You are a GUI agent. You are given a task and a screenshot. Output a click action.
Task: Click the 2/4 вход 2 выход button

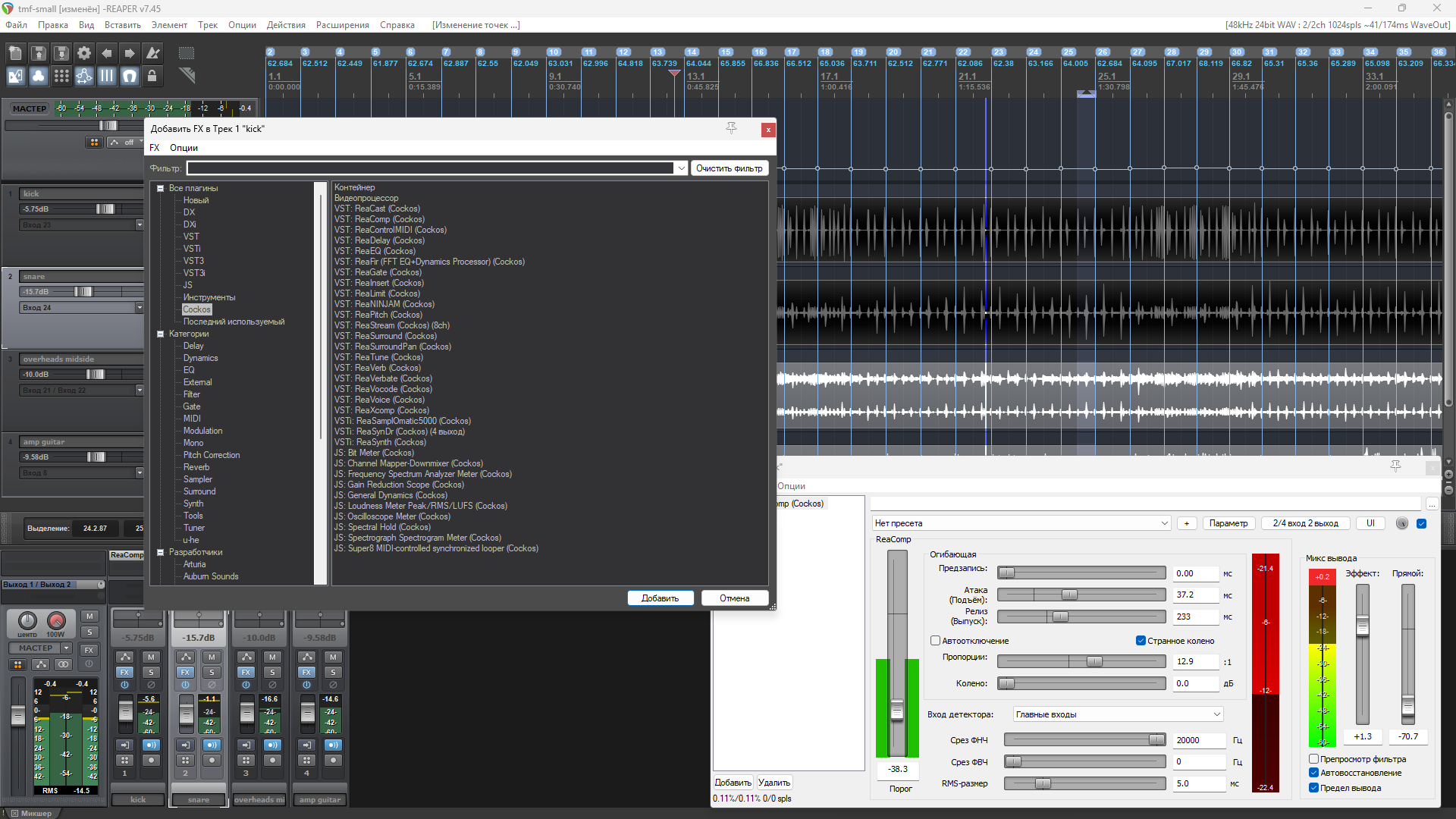click(x=1306, y=523)
